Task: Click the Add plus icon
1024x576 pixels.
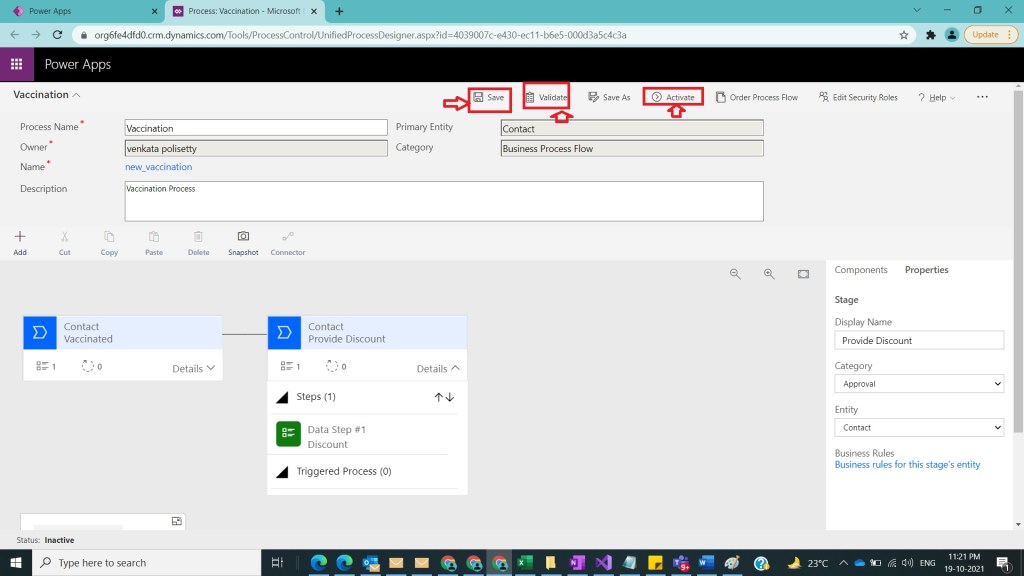Action: (20, 237)
